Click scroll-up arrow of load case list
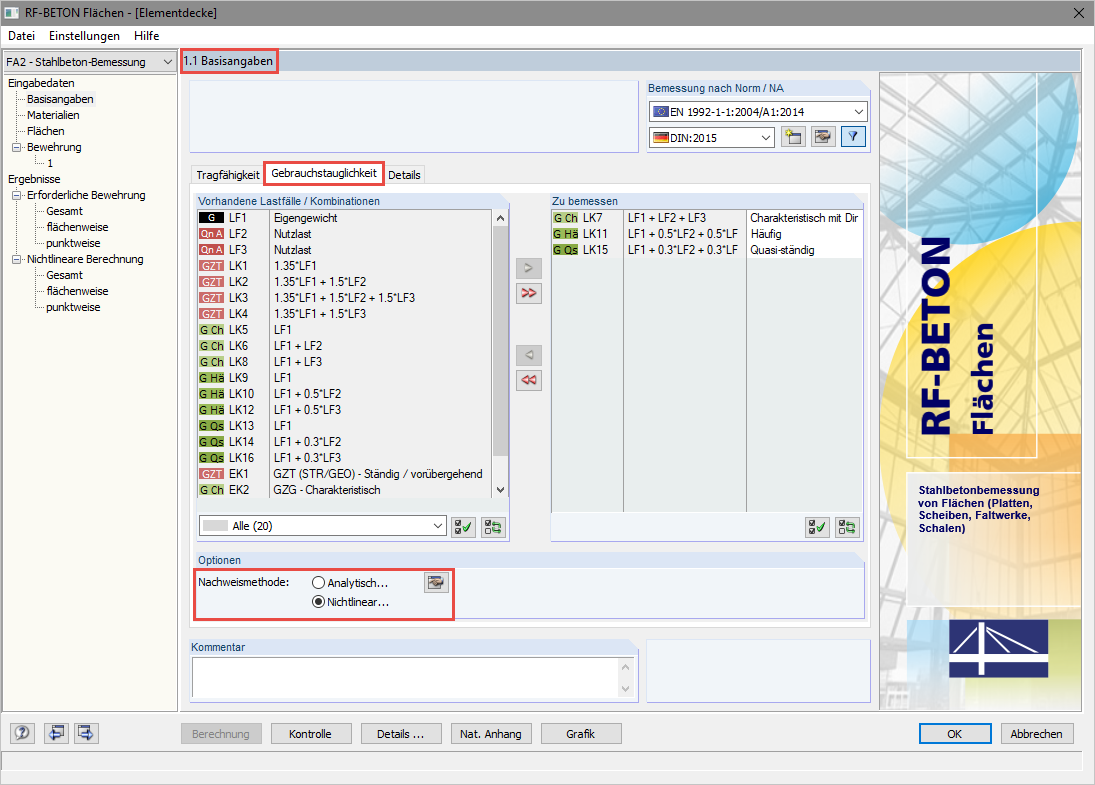This screenshot has height=785, width=1095. click(x=500, y=219)
